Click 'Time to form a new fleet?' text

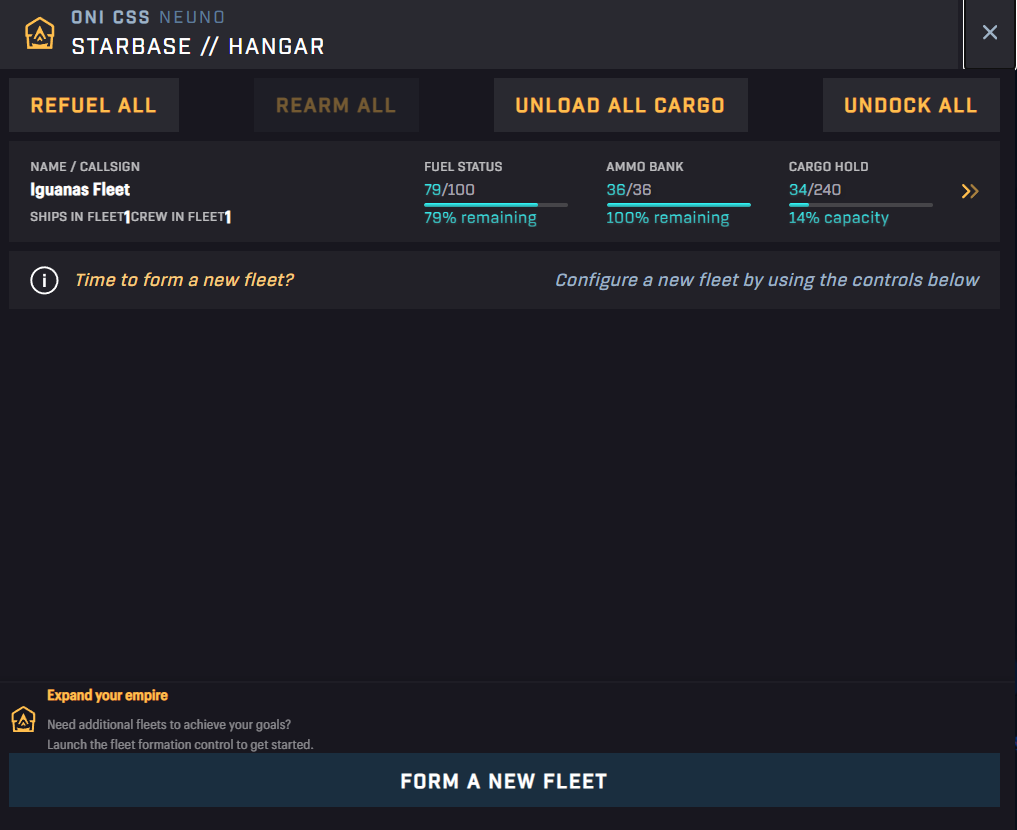(184, 279)
